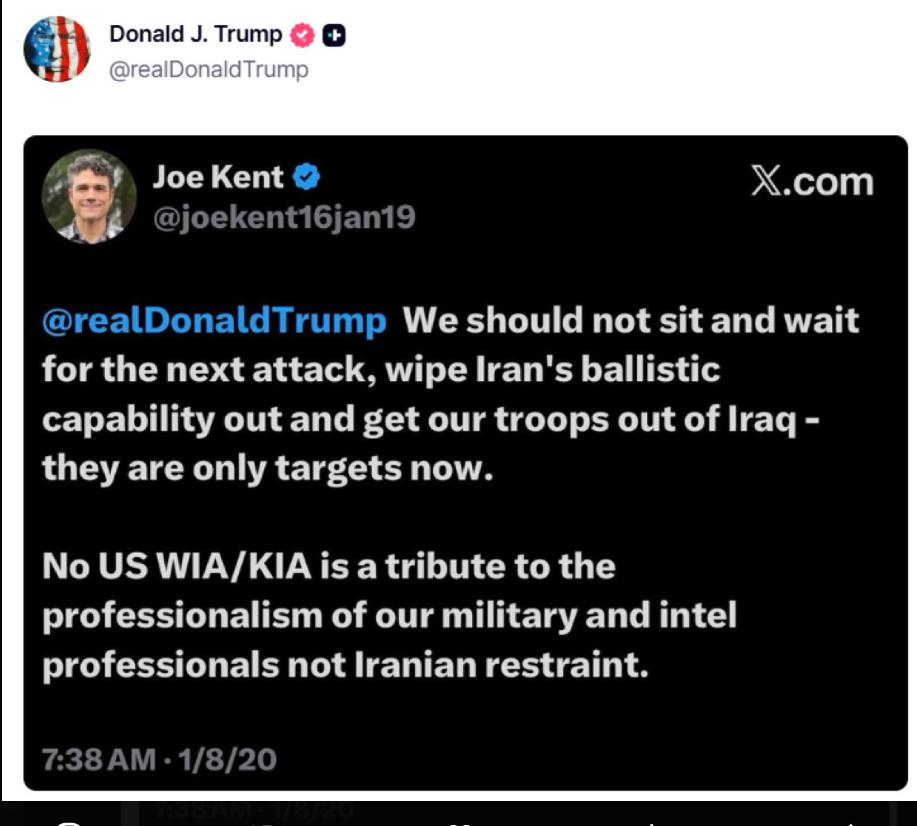Open the Joe Kent display name
This screenshot has width=917, height=826.
click(217, 178)
